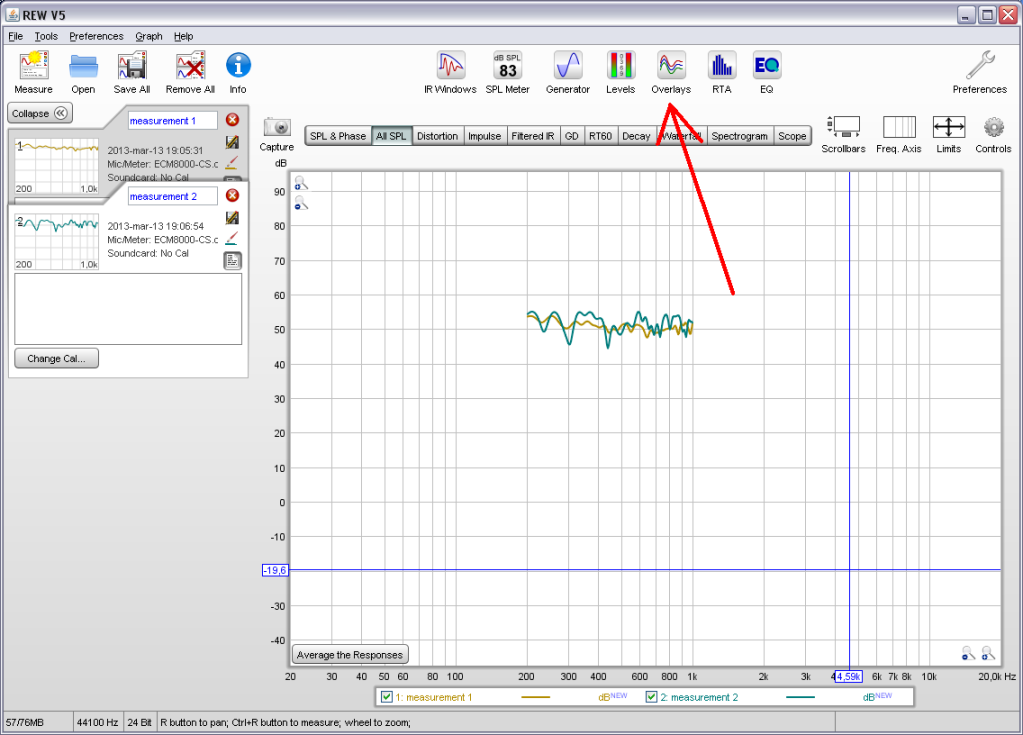Viewport: 1023px width, 735px height.
Task: Toggle the Scrollbars display
Action: [844, 128]
